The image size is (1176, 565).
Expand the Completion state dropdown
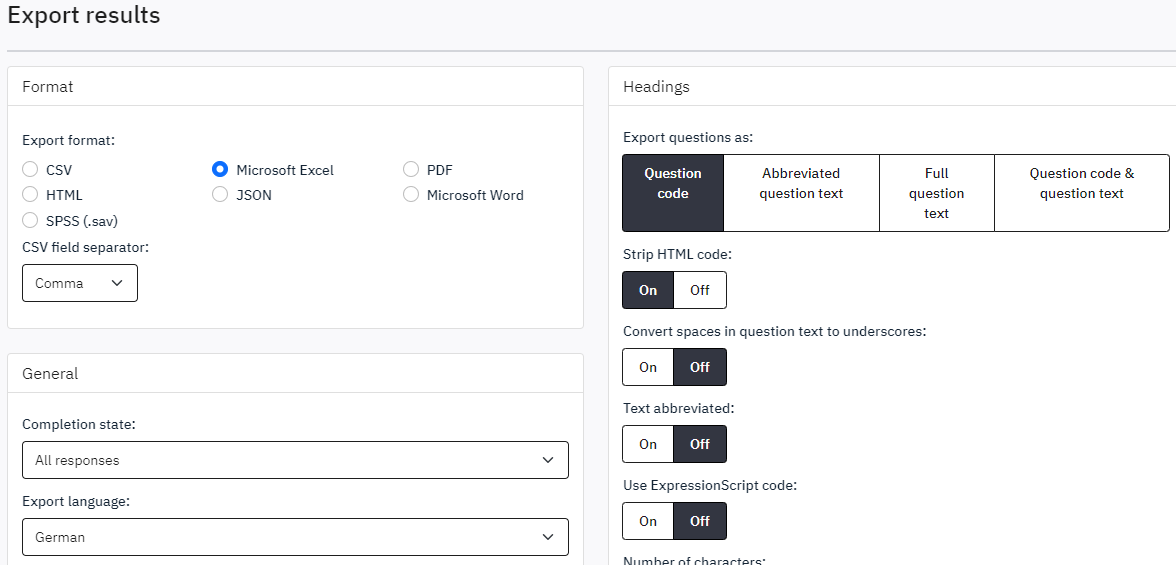(x=295, y=460)
